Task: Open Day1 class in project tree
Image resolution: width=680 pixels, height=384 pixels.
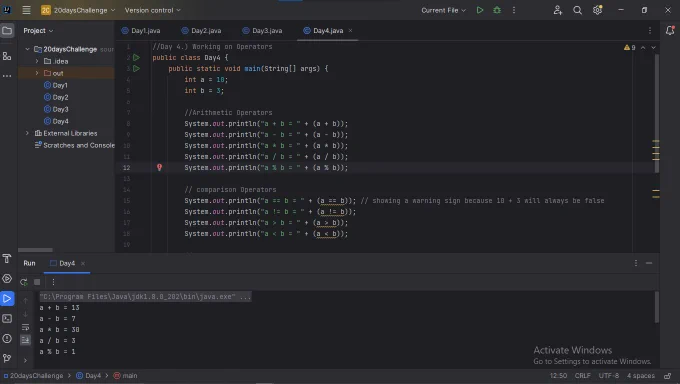Action: click(x=56, y=85)
